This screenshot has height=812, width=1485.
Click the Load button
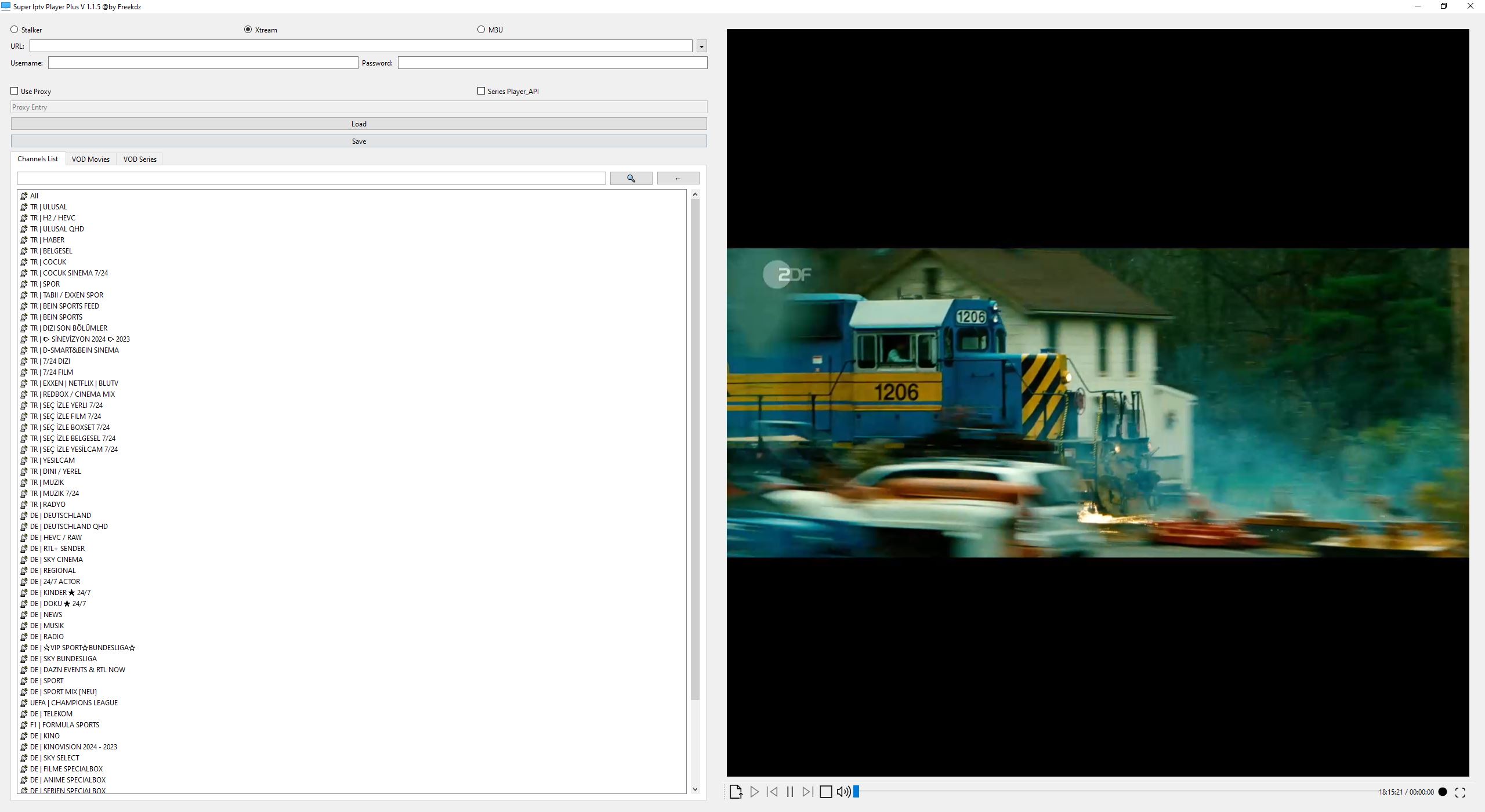359,124
